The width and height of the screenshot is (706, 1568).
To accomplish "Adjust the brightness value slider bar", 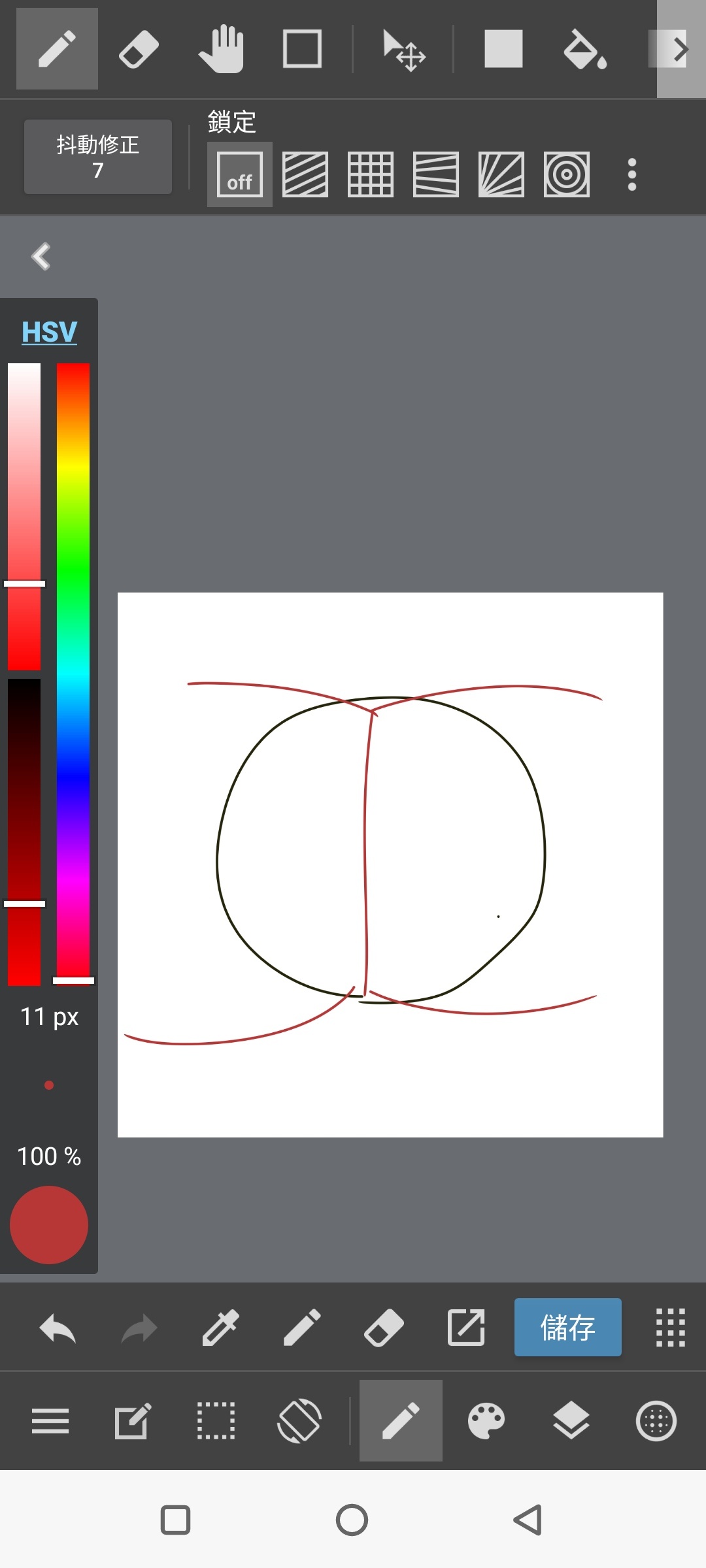I will 24,832.
